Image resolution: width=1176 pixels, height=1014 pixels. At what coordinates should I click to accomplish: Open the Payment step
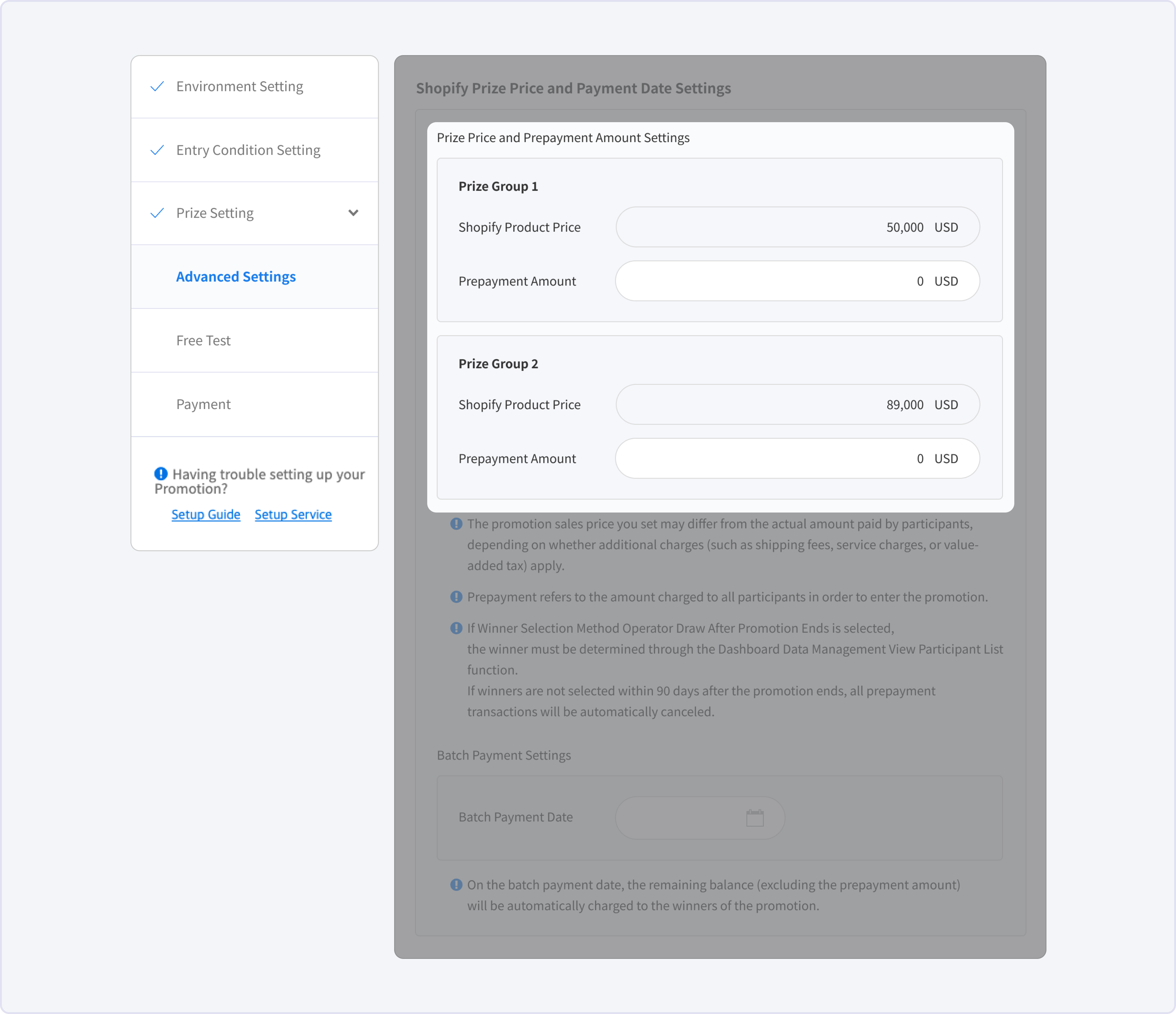pyautogui.click(x=254, y=404)
